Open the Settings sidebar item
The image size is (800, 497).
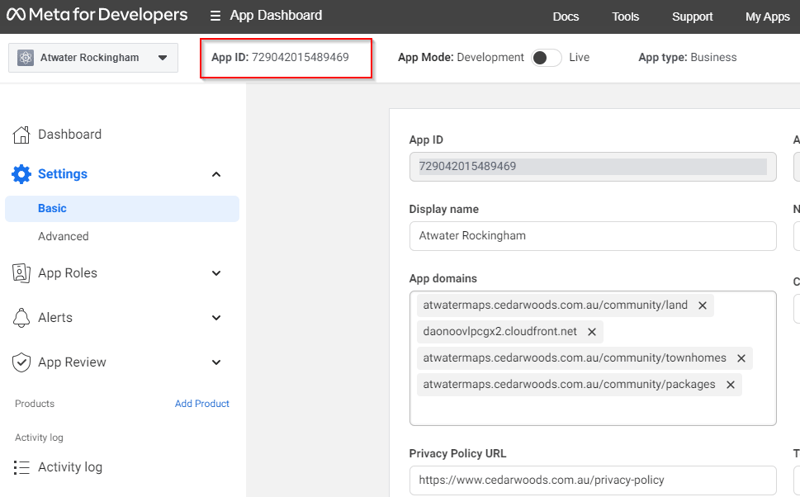(63, 174)
